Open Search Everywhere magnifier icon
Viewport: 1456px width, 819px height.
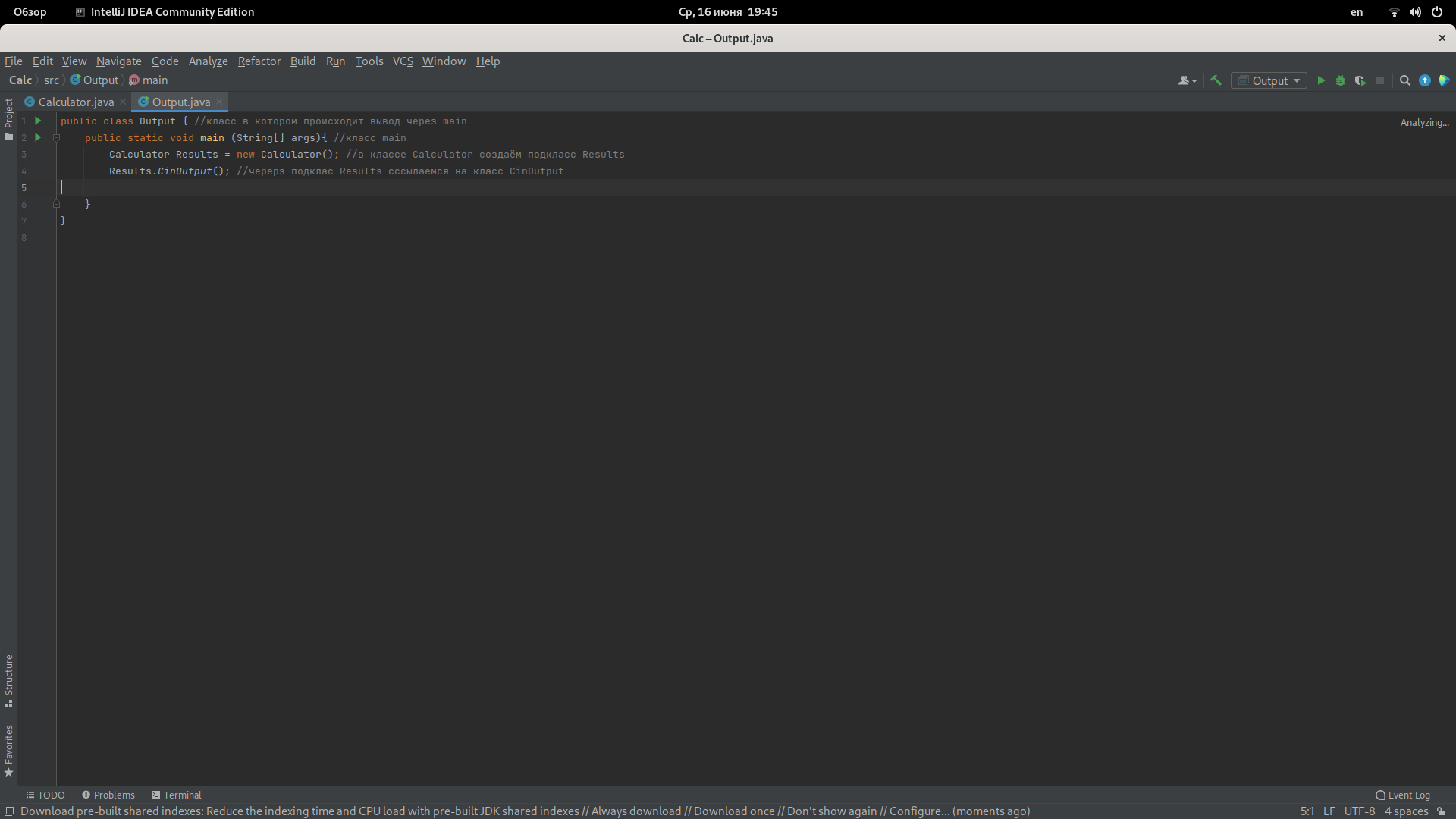(x=1404, y=80)
